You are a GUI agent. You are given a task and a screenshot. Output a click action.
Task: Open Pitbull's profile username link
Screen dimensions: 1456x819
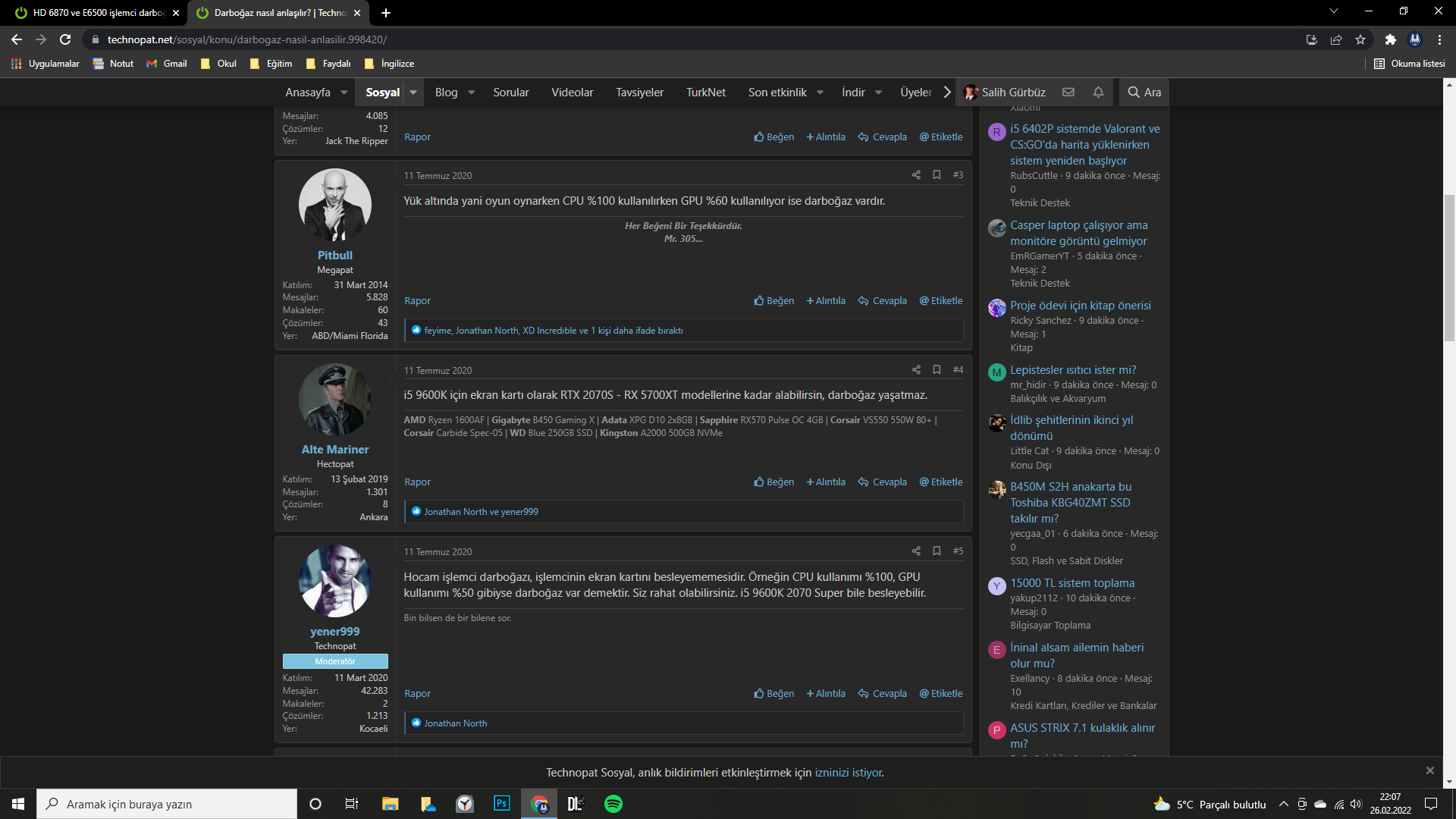coord(334,256)
